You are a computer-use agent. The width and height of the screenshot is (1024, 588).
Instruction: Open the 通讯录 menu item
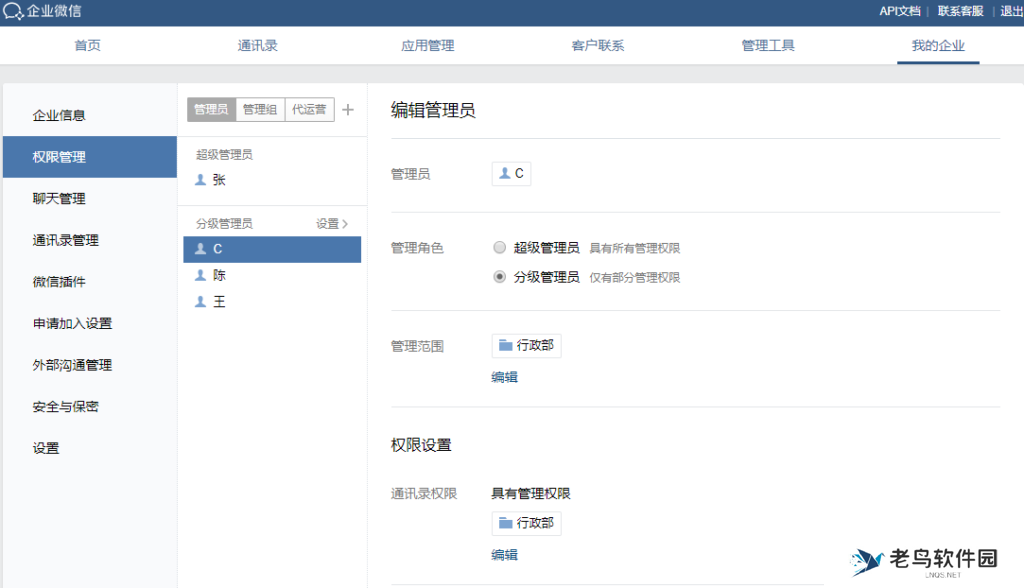coord(257,45)
